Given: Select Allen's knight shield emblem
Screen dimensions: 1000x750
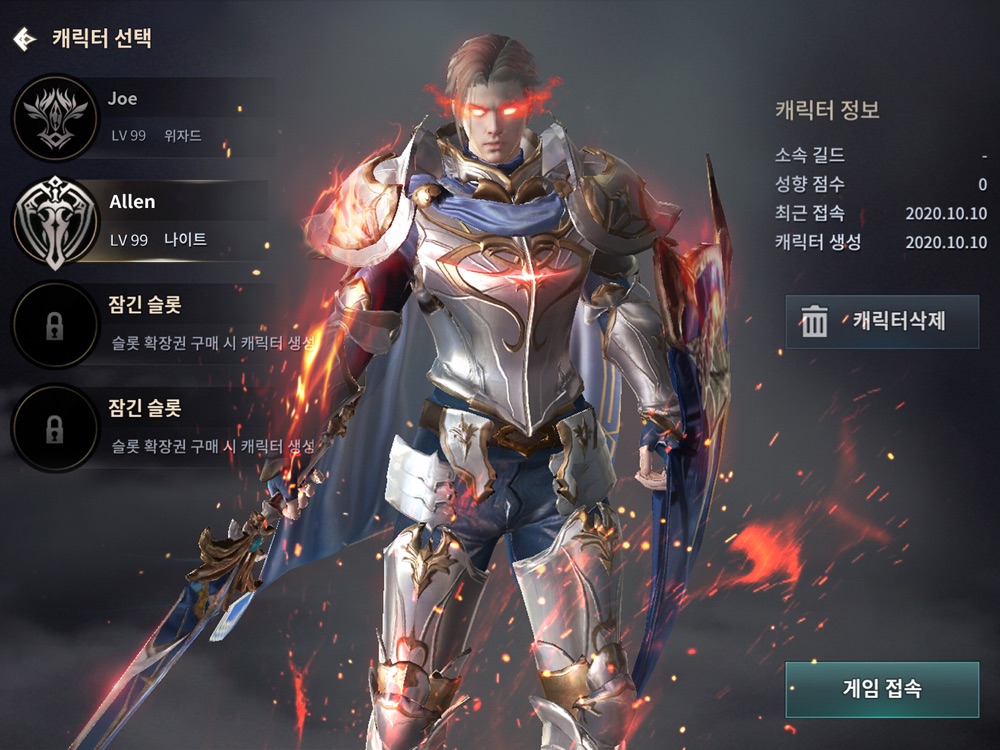Looking at the screenshot, I should [x=55, y=222].
